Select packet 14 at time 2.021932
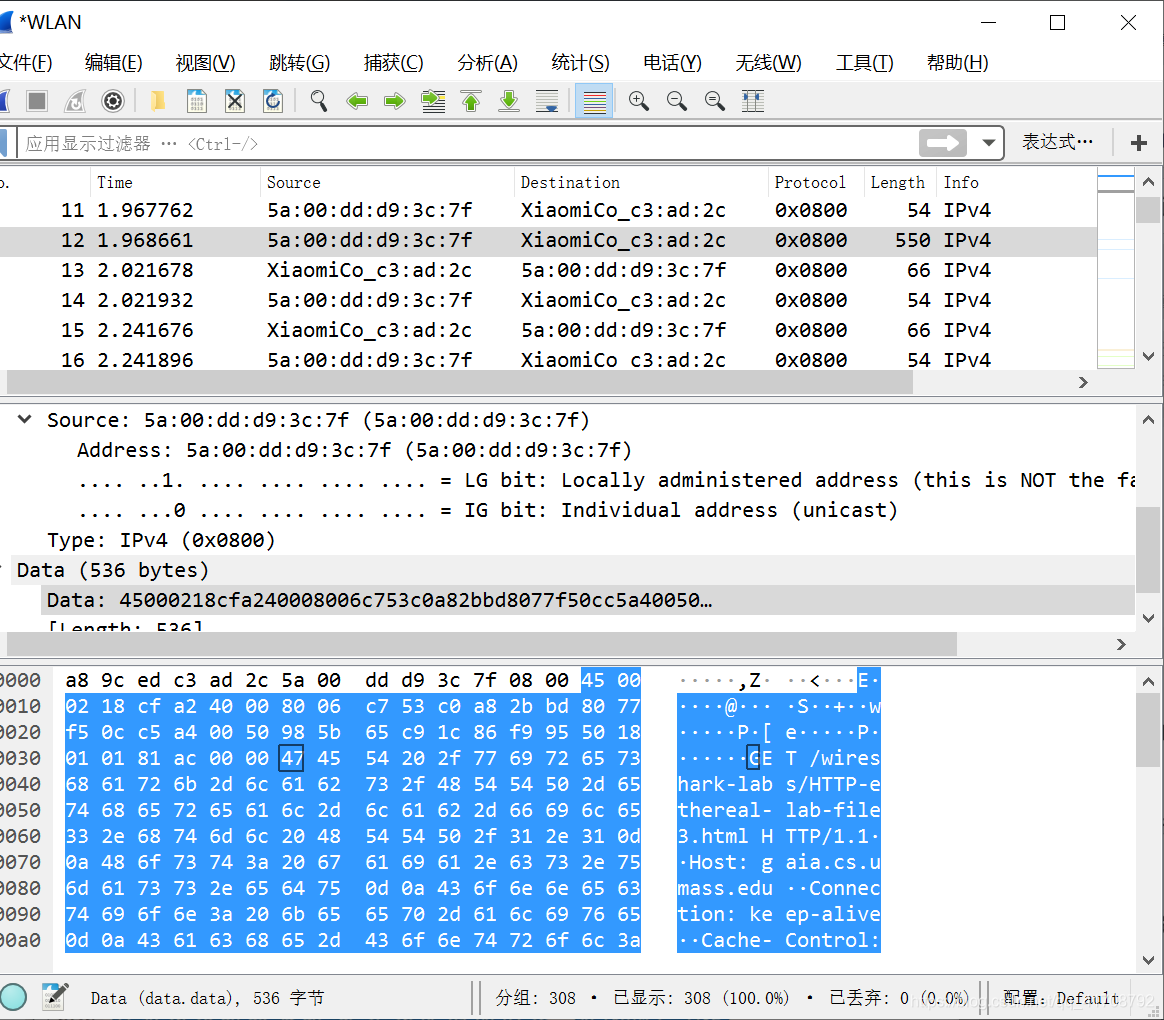The width and height of the screenshot is (1164, 1020). pos(548,301)
